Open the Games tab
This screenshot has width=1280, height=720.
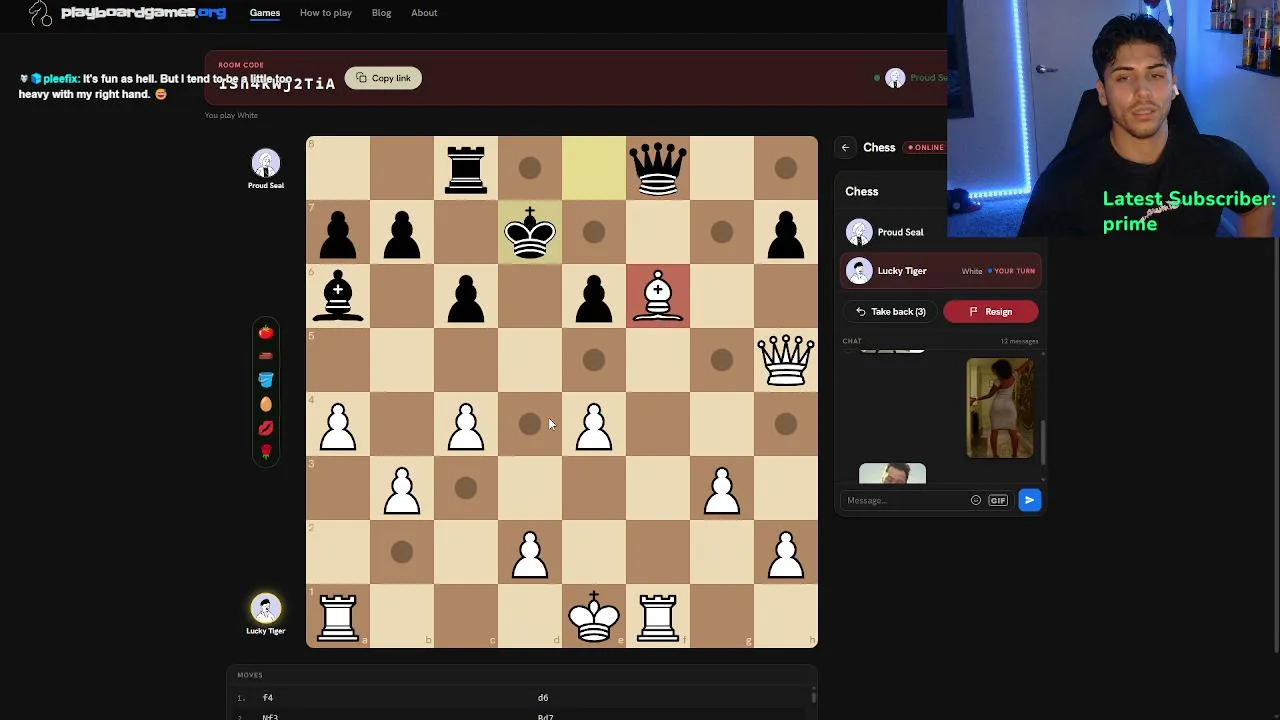click(x=265, y=13)
